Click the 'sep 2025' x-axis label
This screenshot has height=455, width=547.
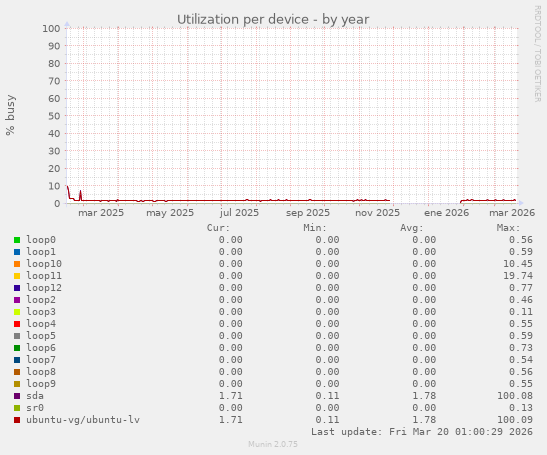coord(308,213)
